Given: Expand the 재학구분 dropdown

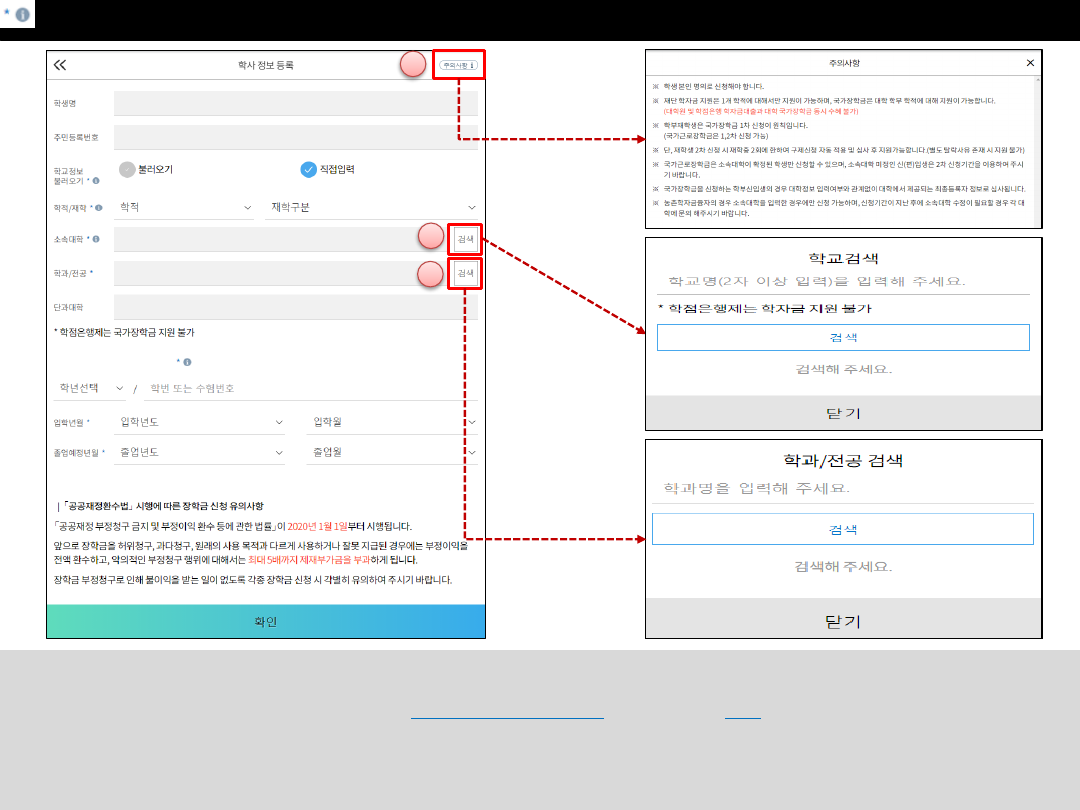Looking at the screenshot, I should coord(372,207).
